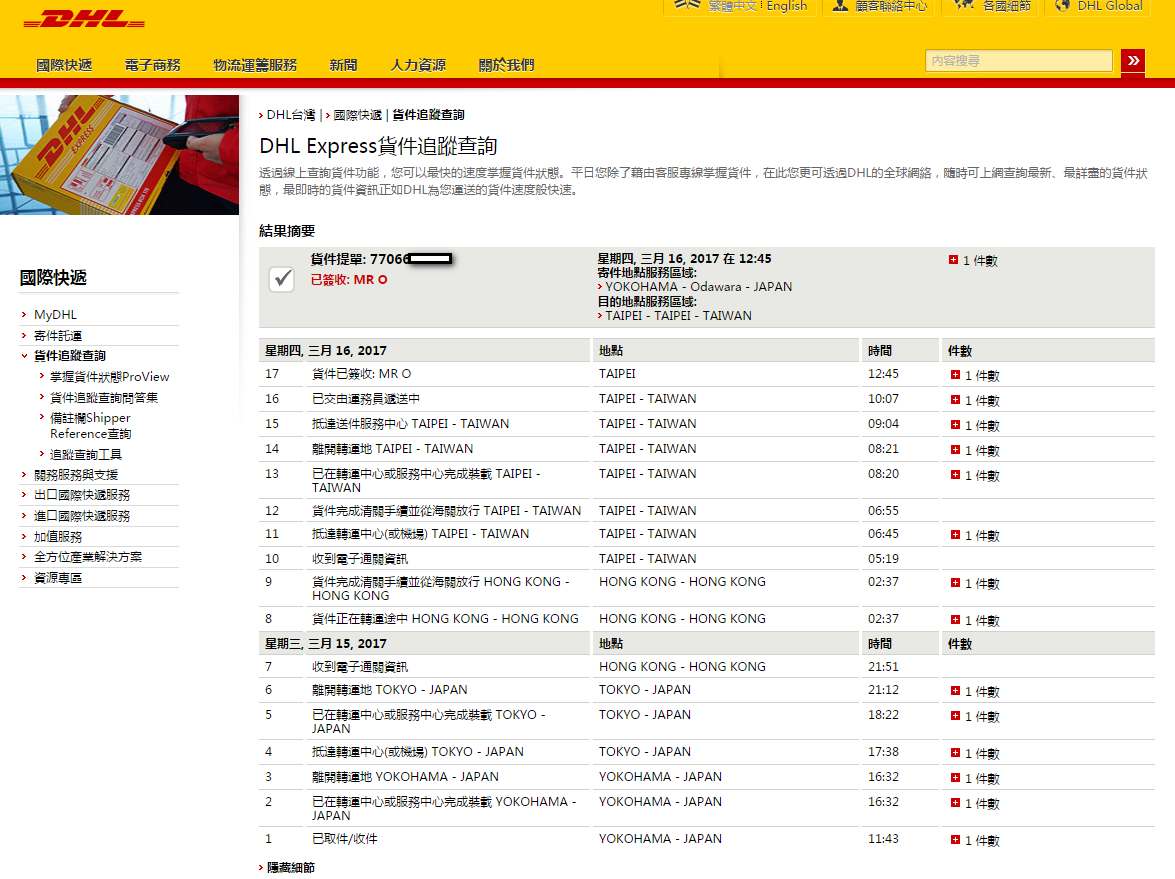Open 備註欄Shipper Reference查詢 sidebar link
1175x879 pixels.
tap(91, 426)
